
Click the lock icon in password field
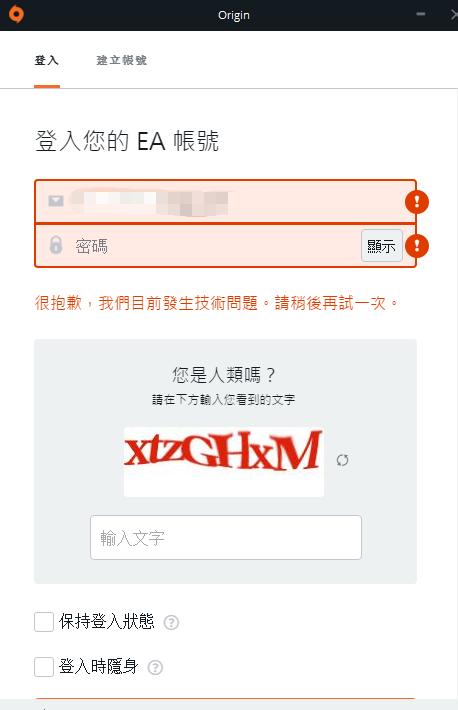tap(56, 245)
